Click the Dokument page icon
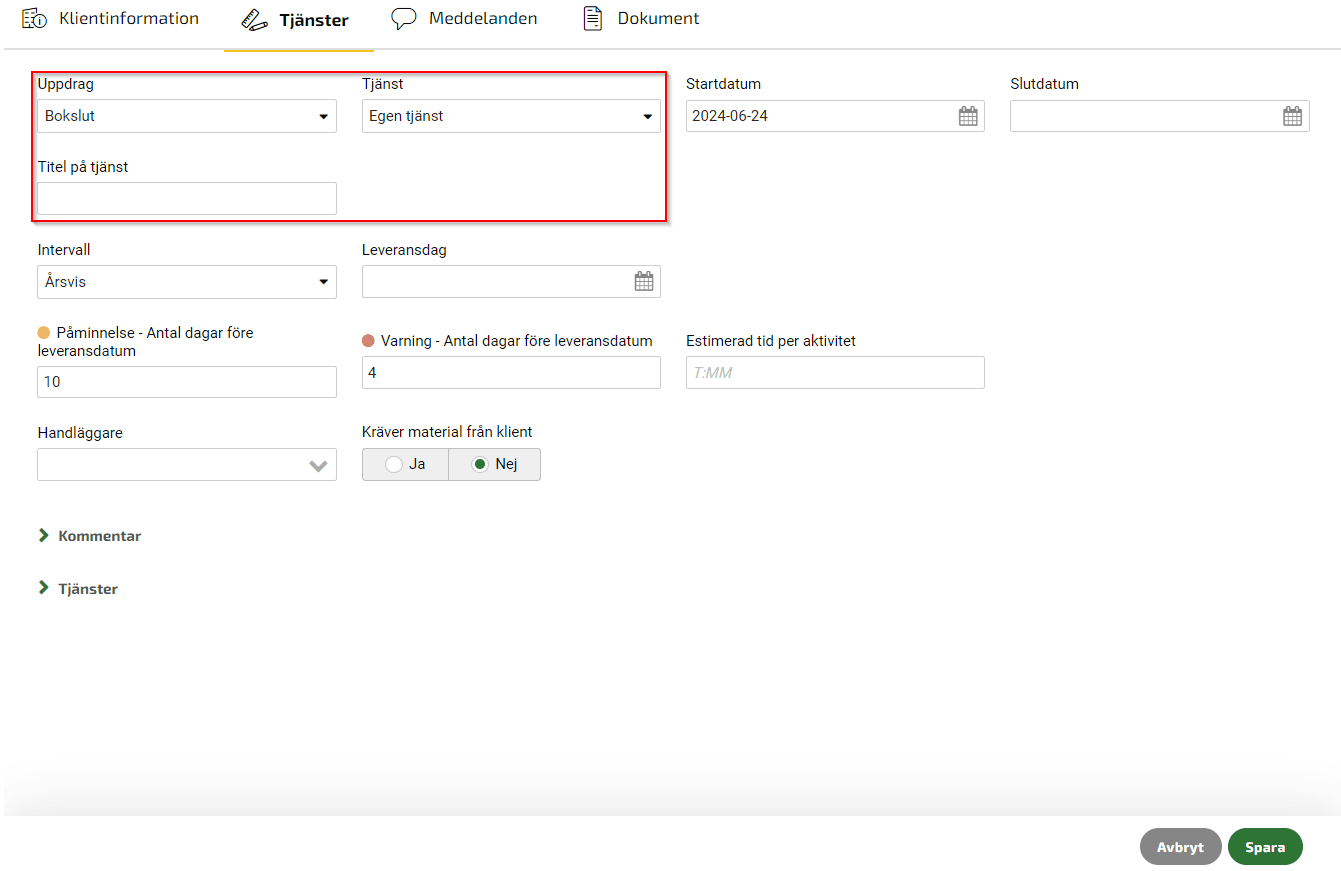 593,19
